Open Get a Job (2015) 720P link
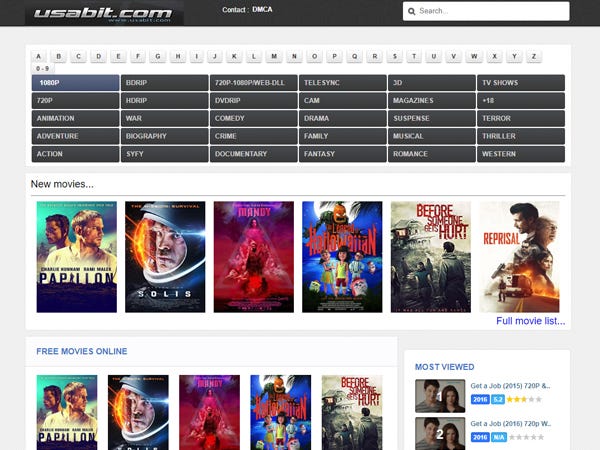The width and height of the screenshot is (600, 450). [x=510, y=386]
